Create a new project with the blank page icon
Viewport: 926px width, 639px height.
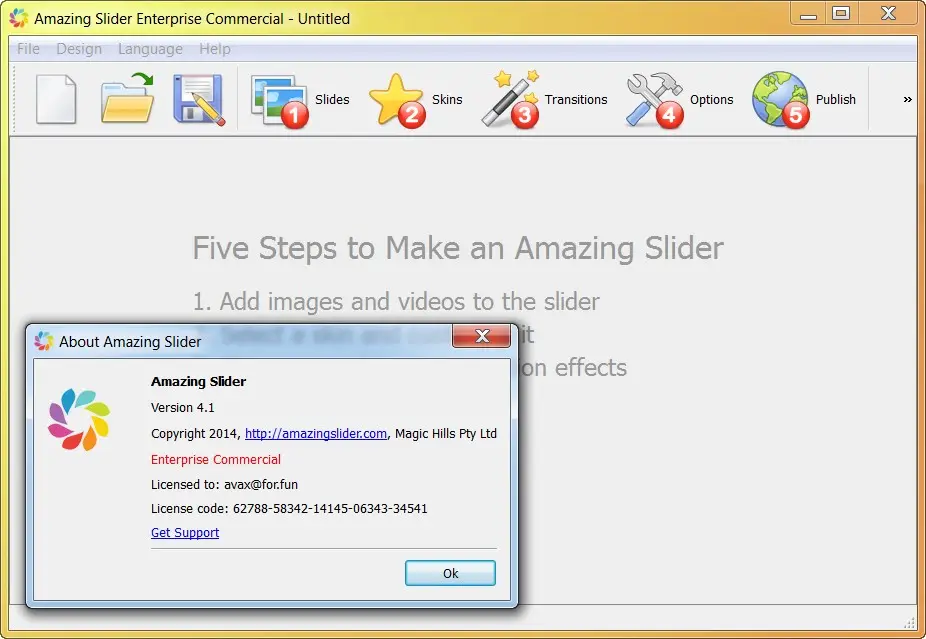point(56,99)
